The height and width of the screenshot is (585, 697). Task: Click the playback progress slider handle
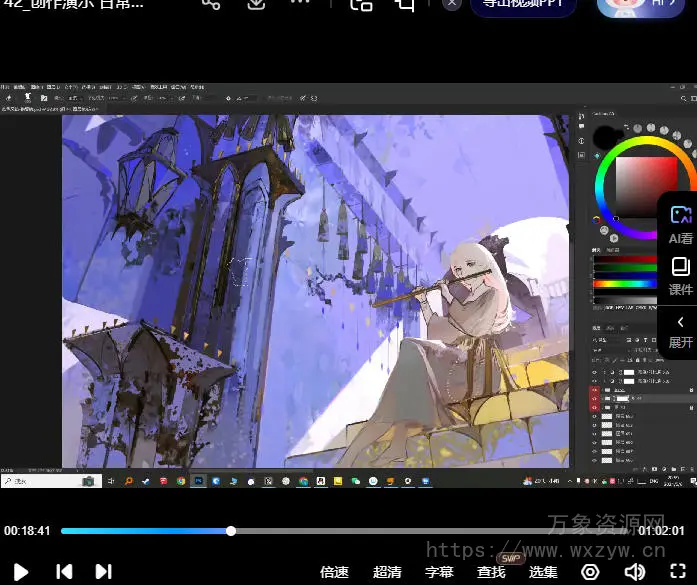[x=231, y=531]
